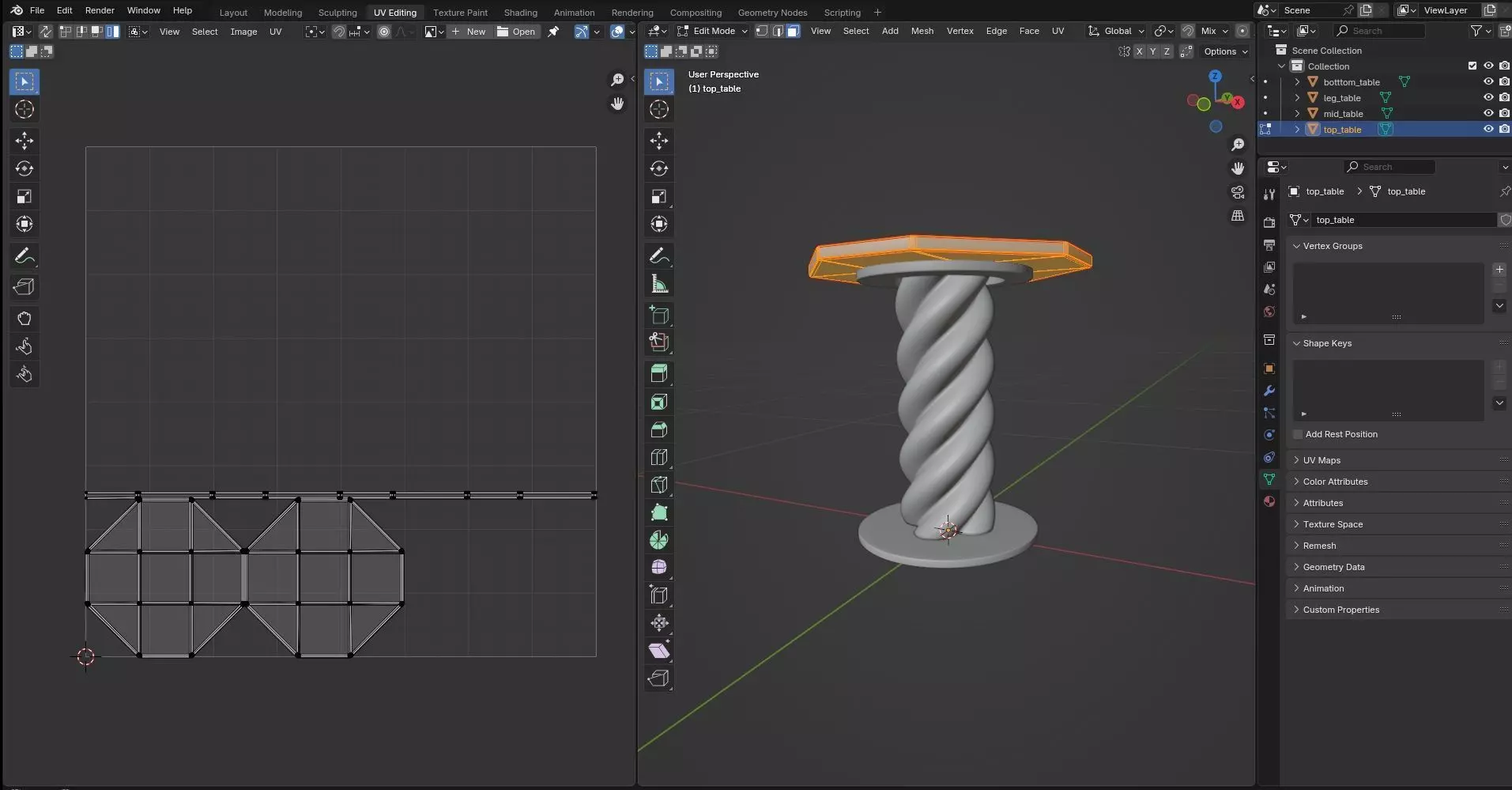Hide top_table object in viewport

click(1488, 129)
